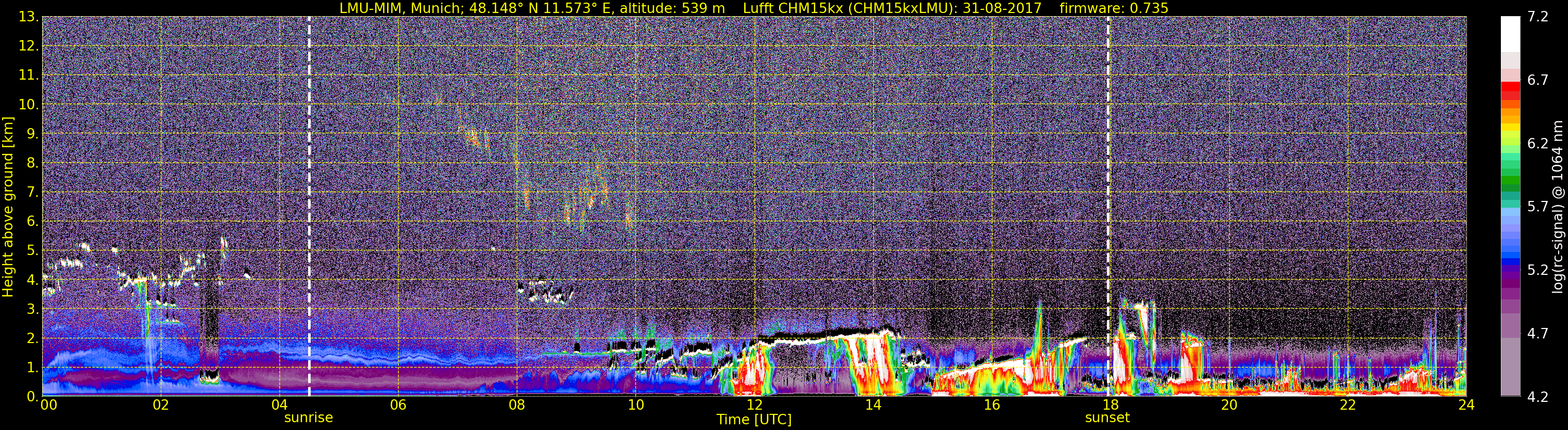The width and height of the screenshot is (1568, 430).
Task: Click the time axis tick label 20
Action: (x=1229, y=406)
